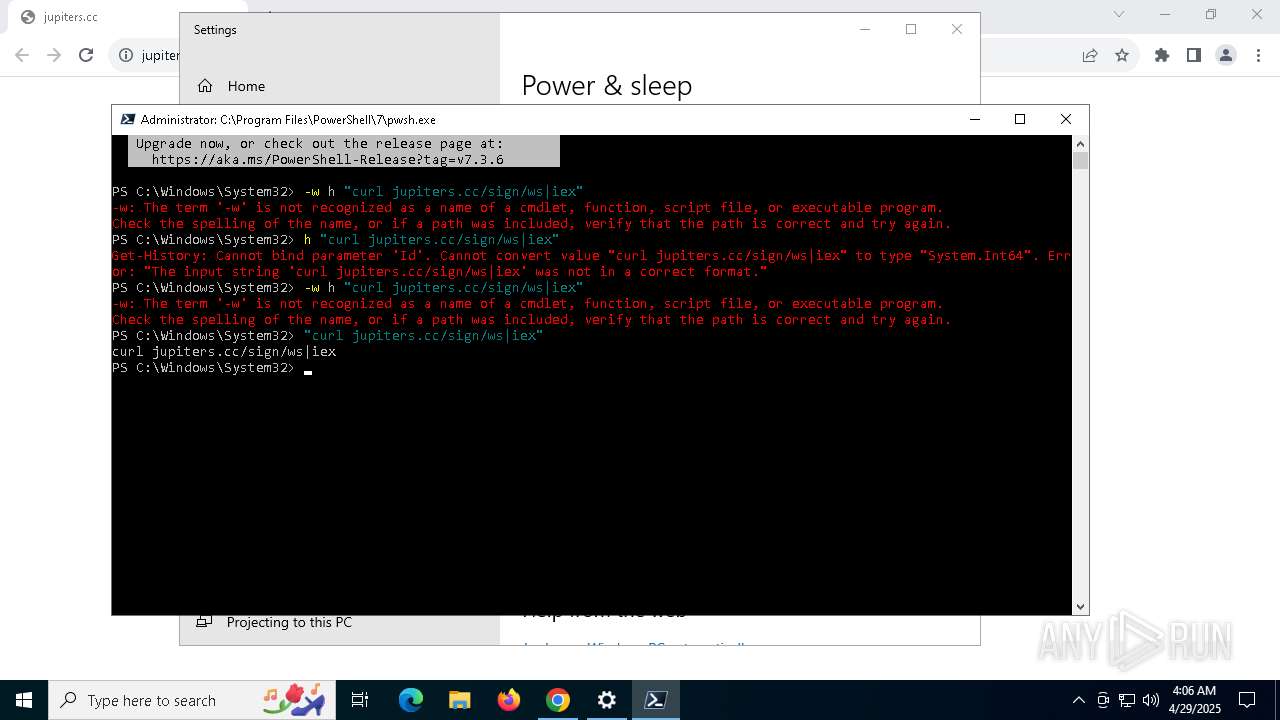Open File Explorer from taskbar
The height and width of the screenshot is (720, 1280).
click(460, 700)
